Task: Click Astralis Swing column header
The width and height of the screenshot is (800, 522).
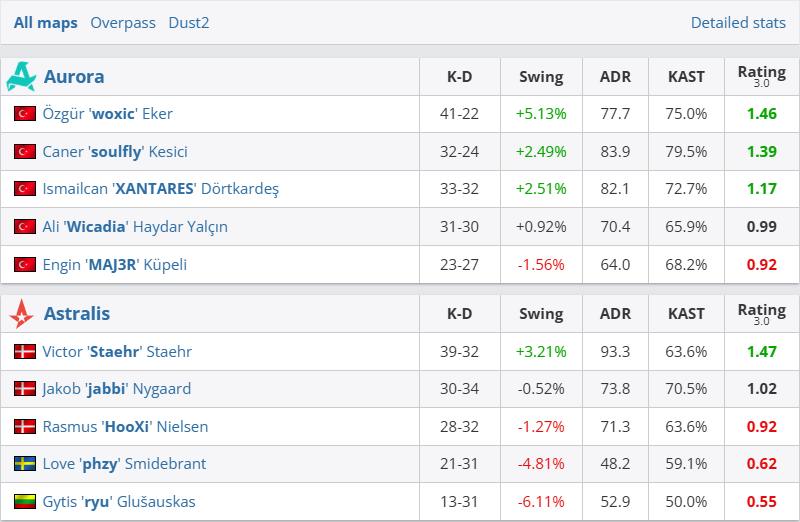Action: click(x=541, y=314)
